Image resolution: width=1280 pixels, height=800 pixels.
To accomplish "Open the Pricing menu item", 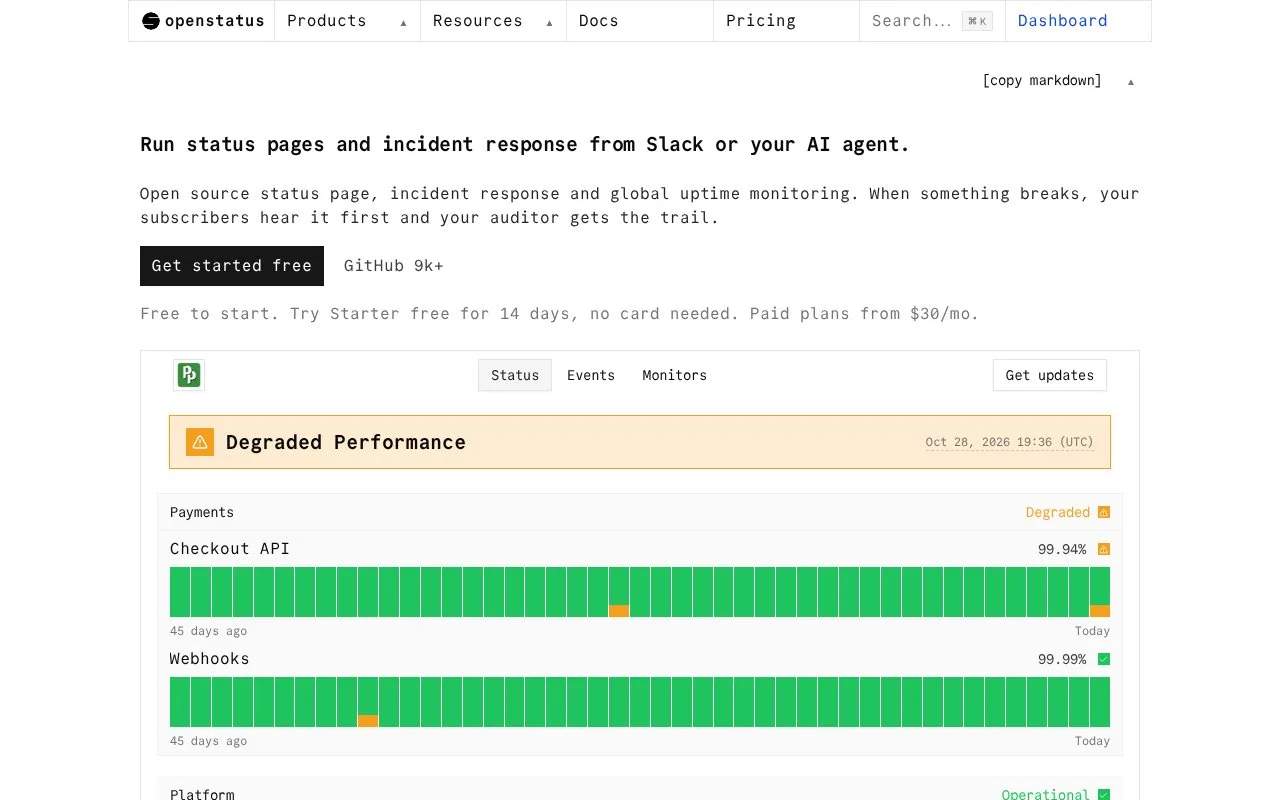I will (786, 21).
